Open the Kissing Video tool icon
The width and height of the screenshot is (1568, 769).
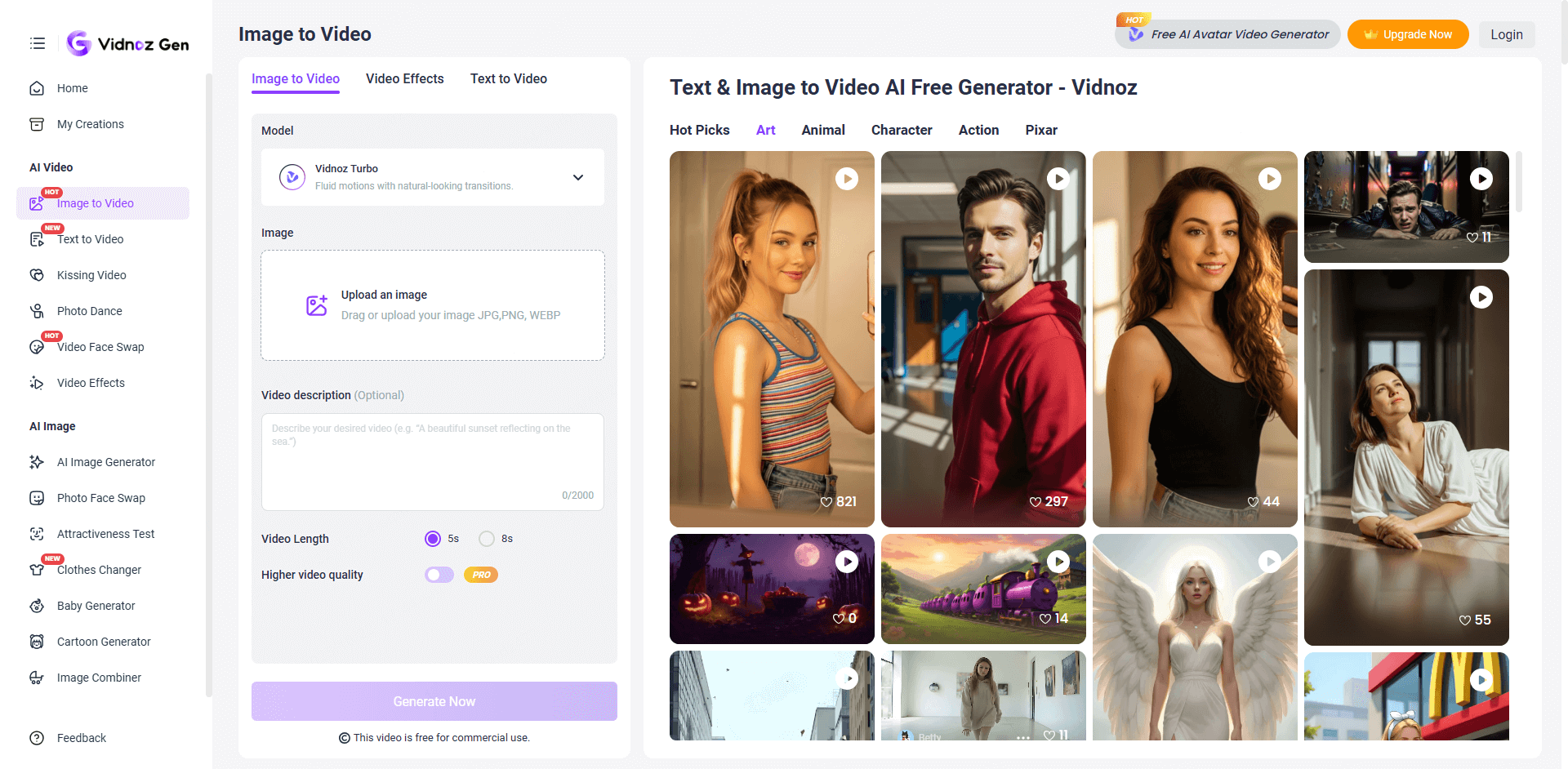37,275
